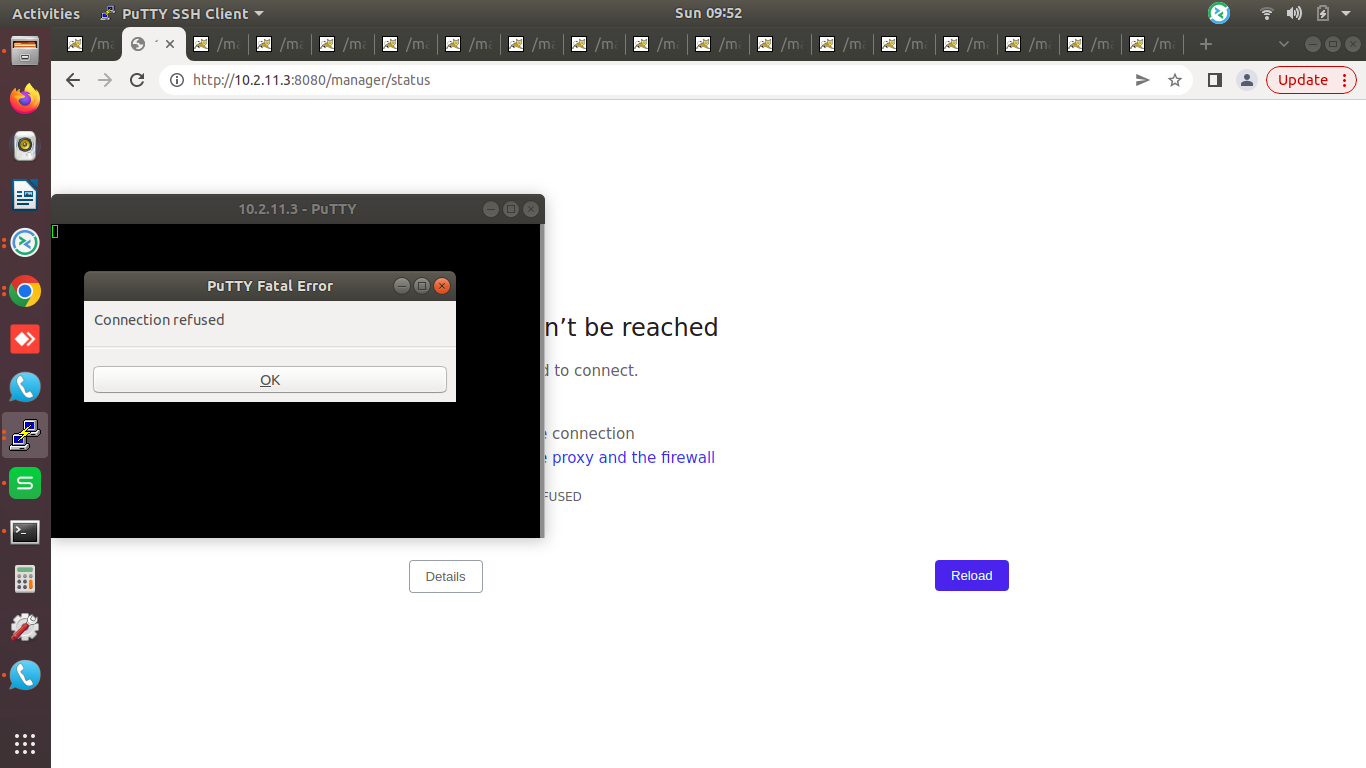Open the Chrome profile avatar
1366x768 pixels.
click(x=1246, y=80)
